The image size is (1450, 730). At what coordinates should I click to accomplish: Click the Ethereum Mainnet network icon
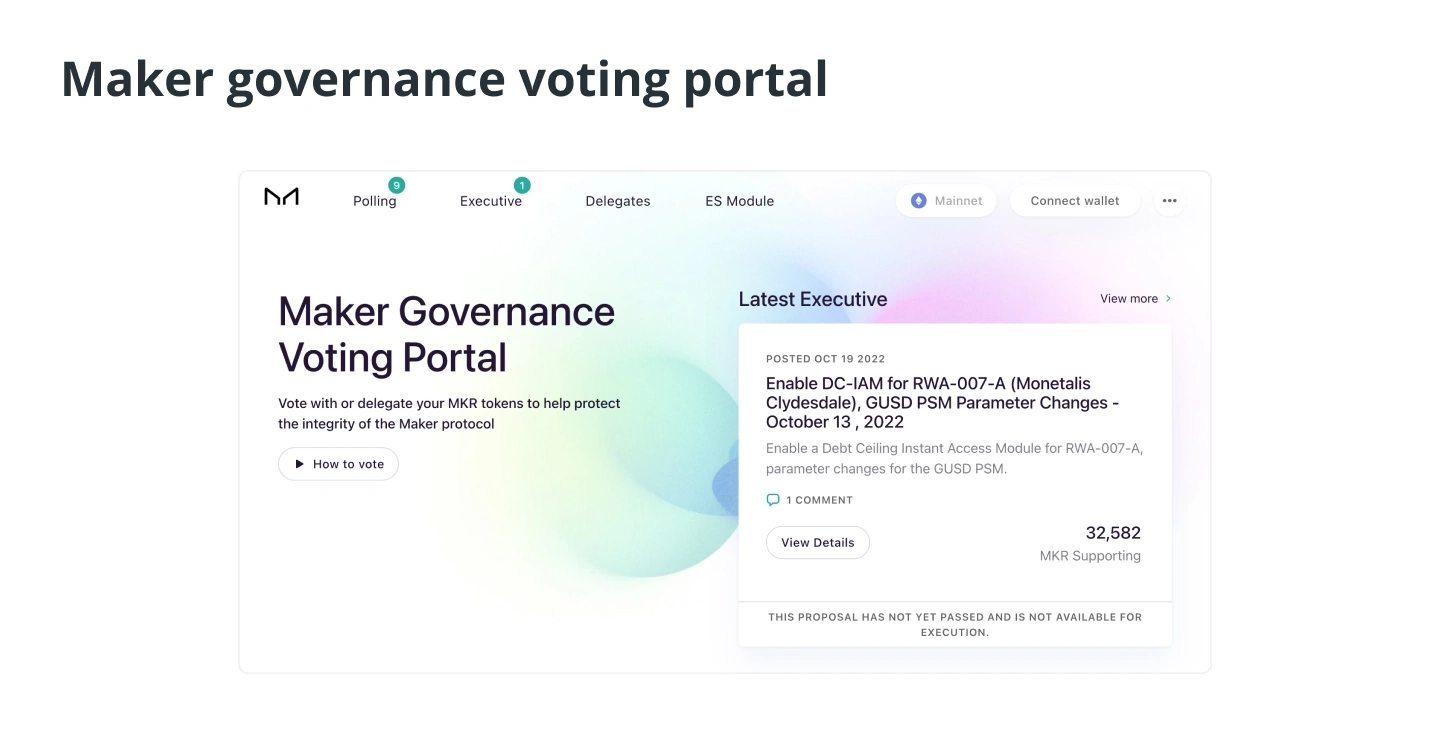(918, 201)
